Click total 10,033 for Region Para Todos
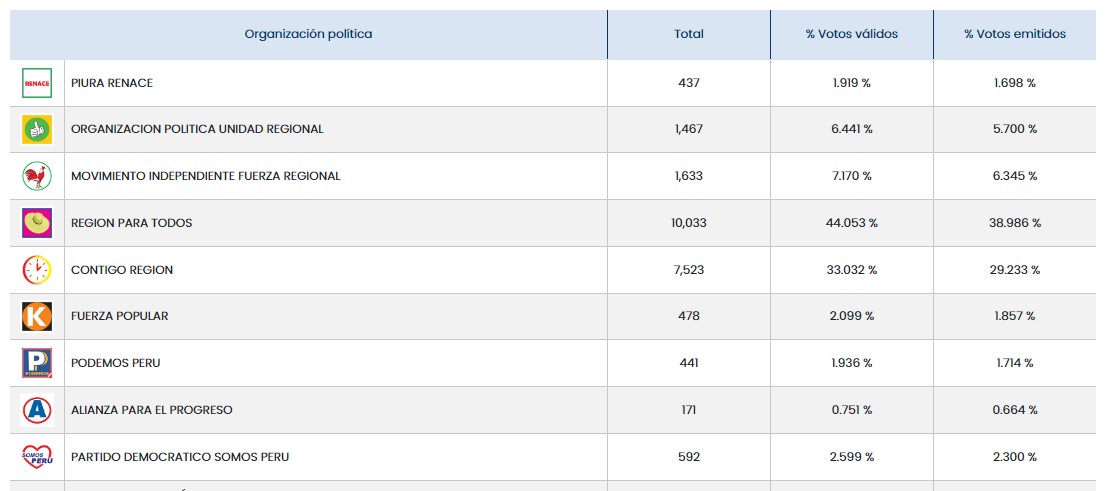This screenshot has width=1106, height=491. click(x=688, y=223)
